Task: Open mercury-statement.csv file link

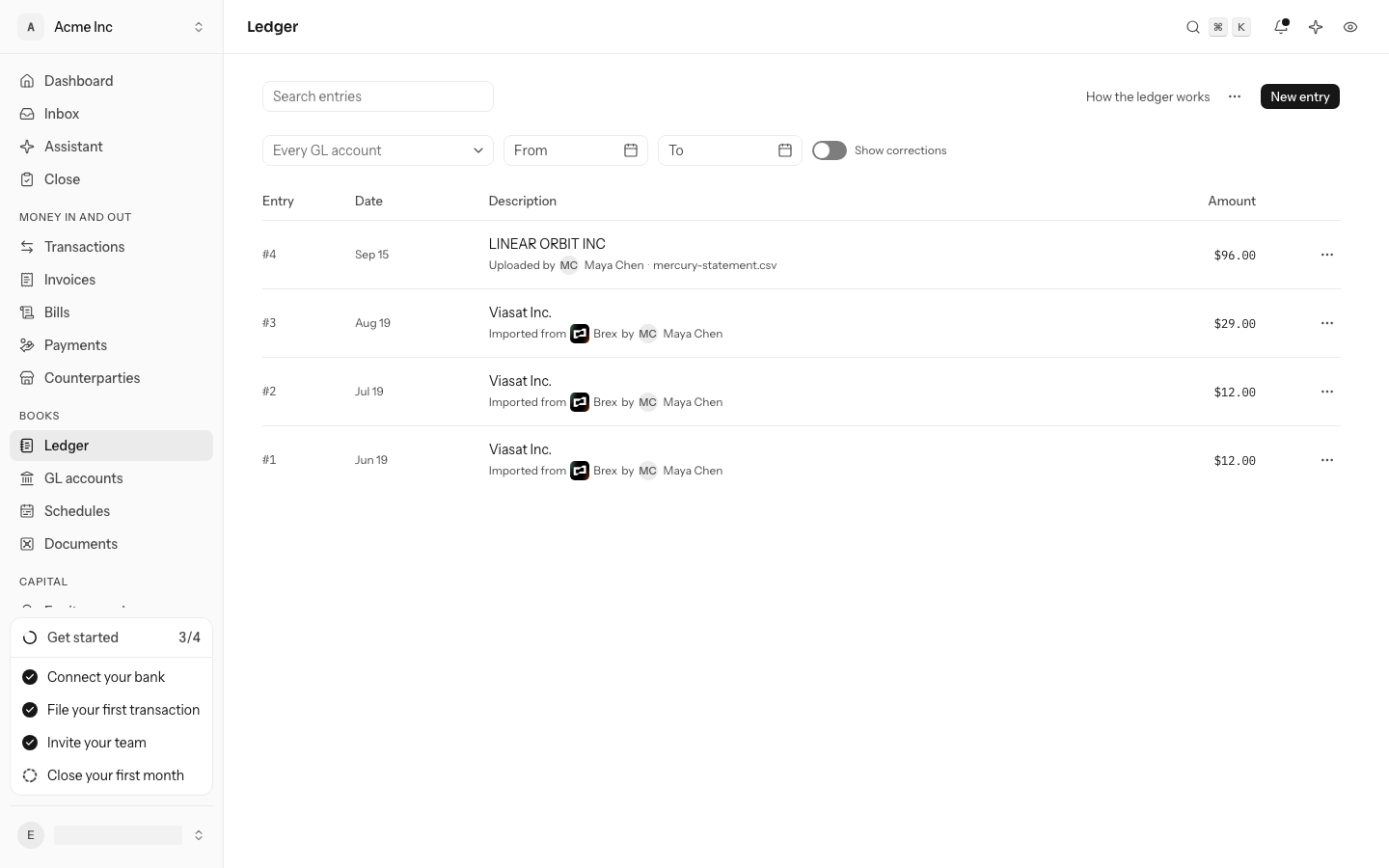Action: 715,265
